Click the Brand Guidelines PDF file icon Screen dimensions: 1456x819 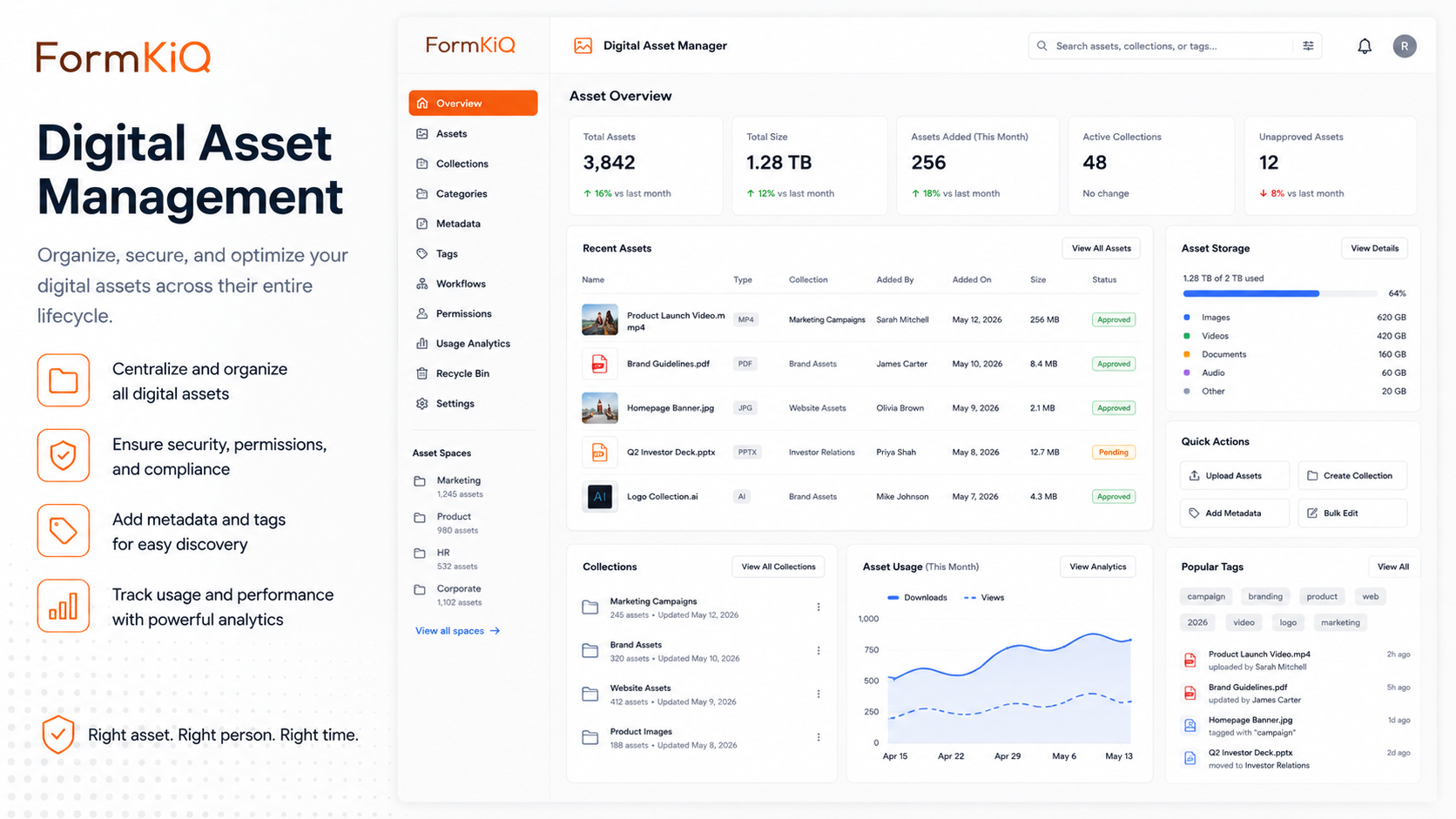[x=599, y=364]
